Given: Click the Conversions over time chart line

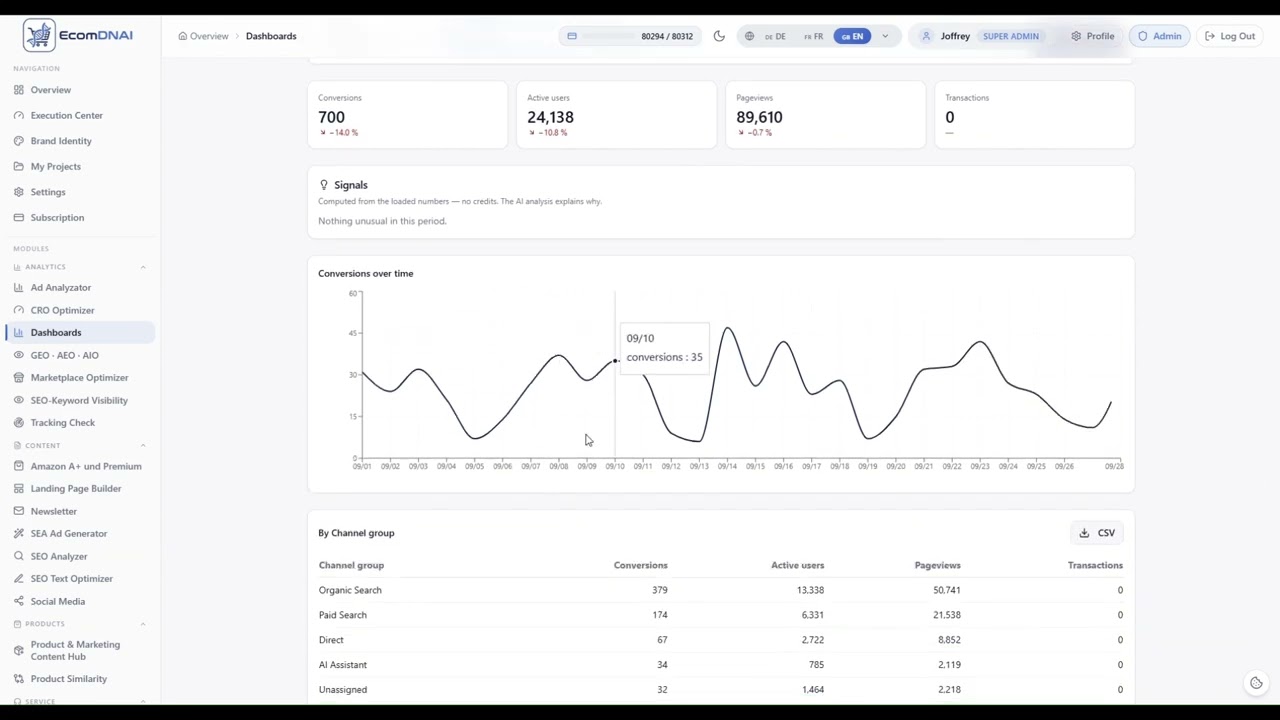Looking at the screenshot, I should (736, 386).
